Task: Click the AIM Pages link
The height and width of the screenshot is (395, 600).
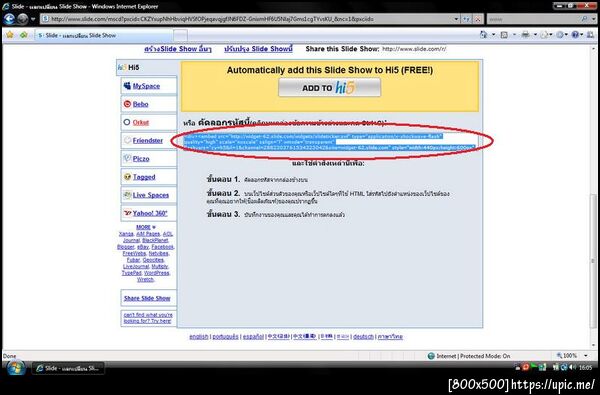Action: point(148,234)
